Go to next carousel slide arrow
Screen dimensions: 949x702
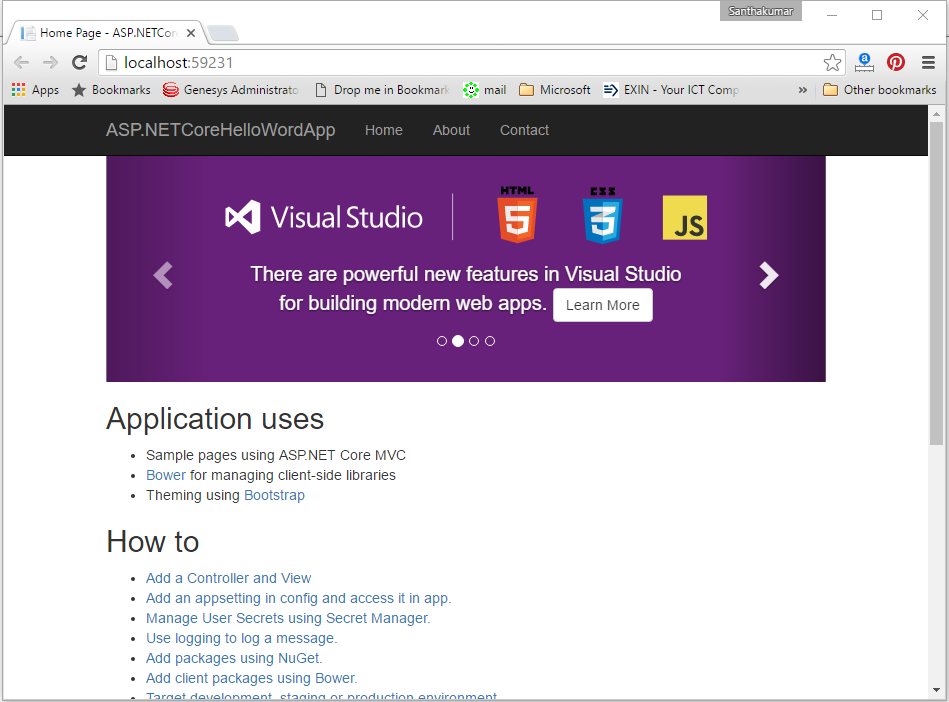point(768,275)
